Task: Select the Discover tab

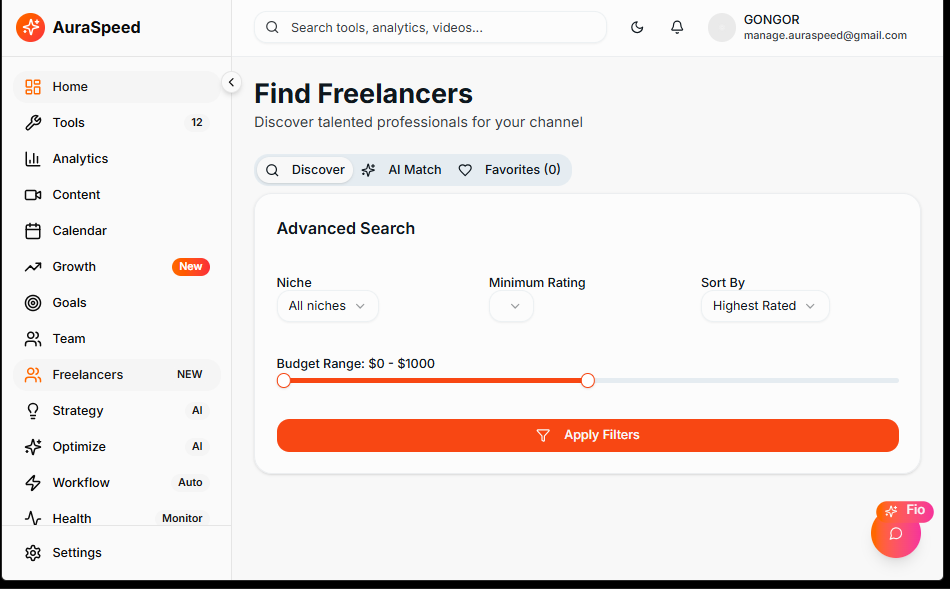Action: click(306, 170)
